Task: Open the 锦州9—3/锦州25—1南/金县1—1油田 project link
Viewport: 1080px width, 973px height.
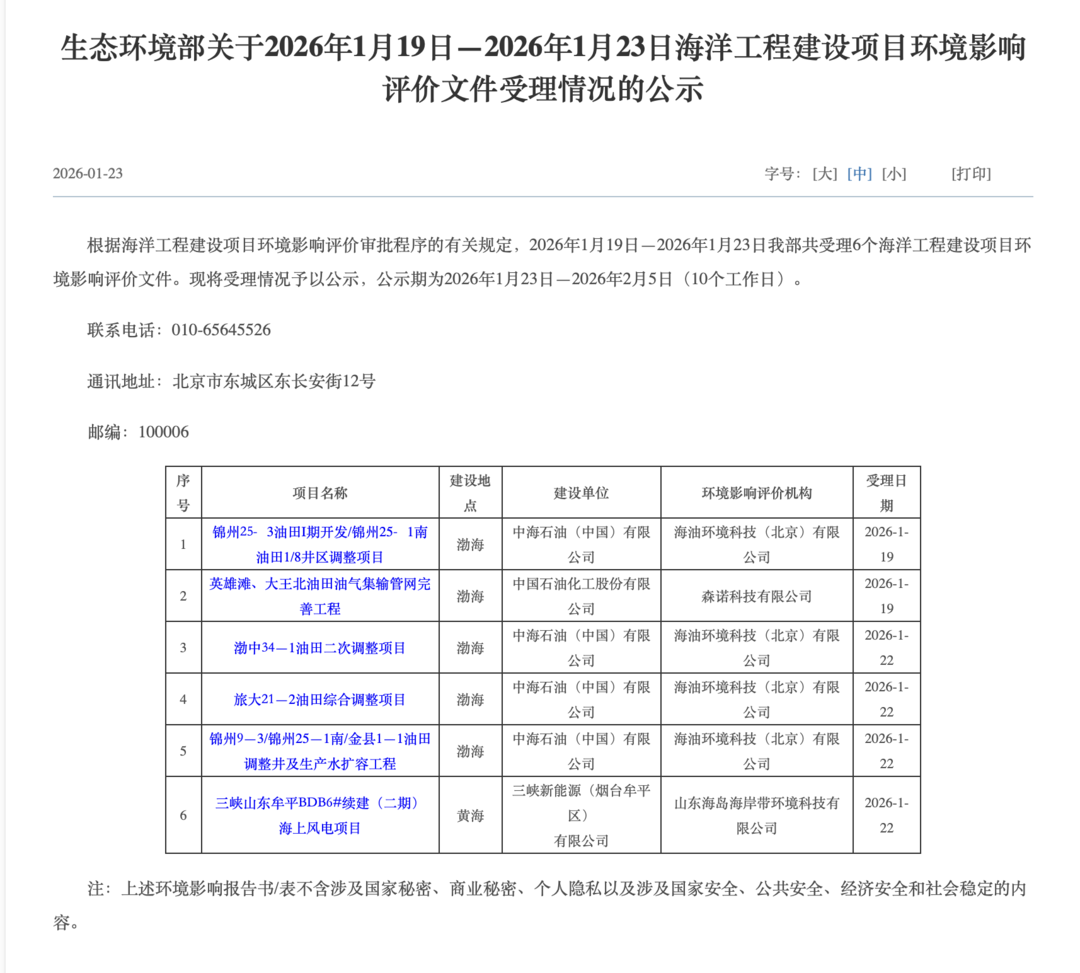Action: tap(320, 751)
